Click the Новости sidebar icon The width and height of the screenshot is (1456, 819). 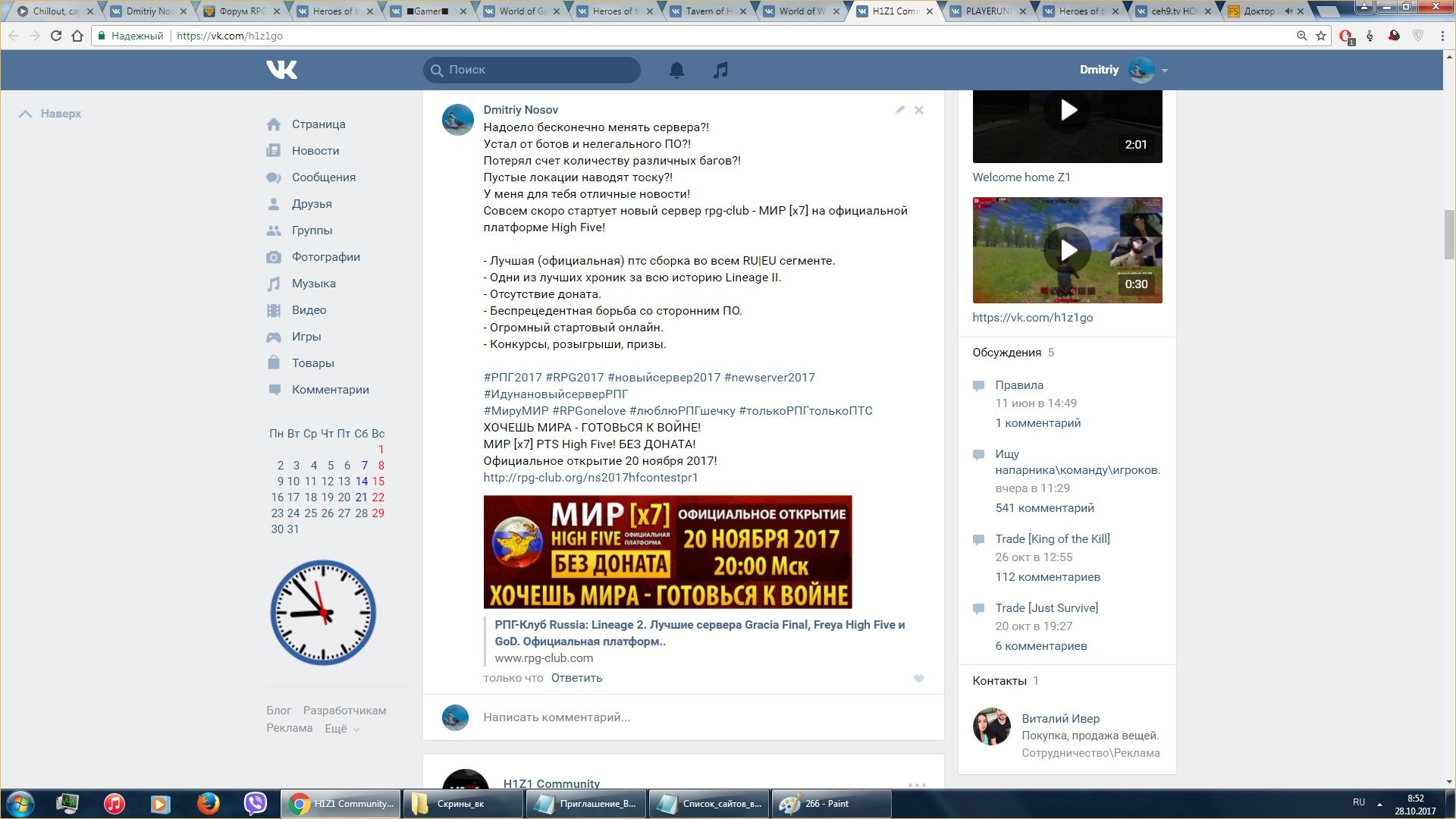click(x=274, y=151)
